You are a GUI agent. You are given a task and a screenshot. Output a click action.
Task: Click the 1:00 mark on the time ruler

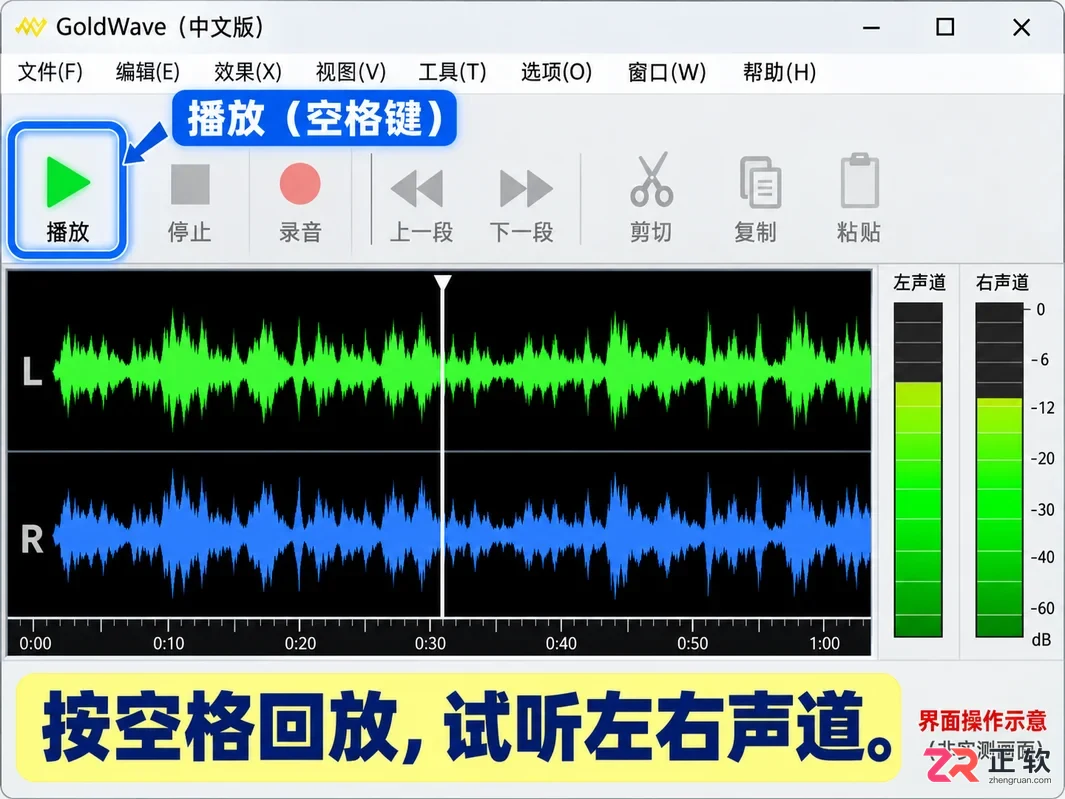pos(824,643)
